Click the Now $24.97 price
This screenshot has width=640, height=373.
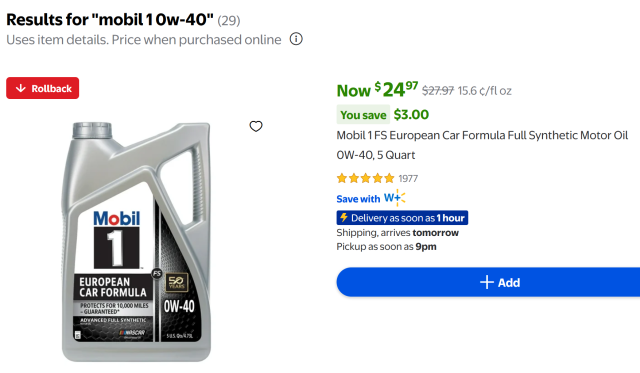coord(377,90)
